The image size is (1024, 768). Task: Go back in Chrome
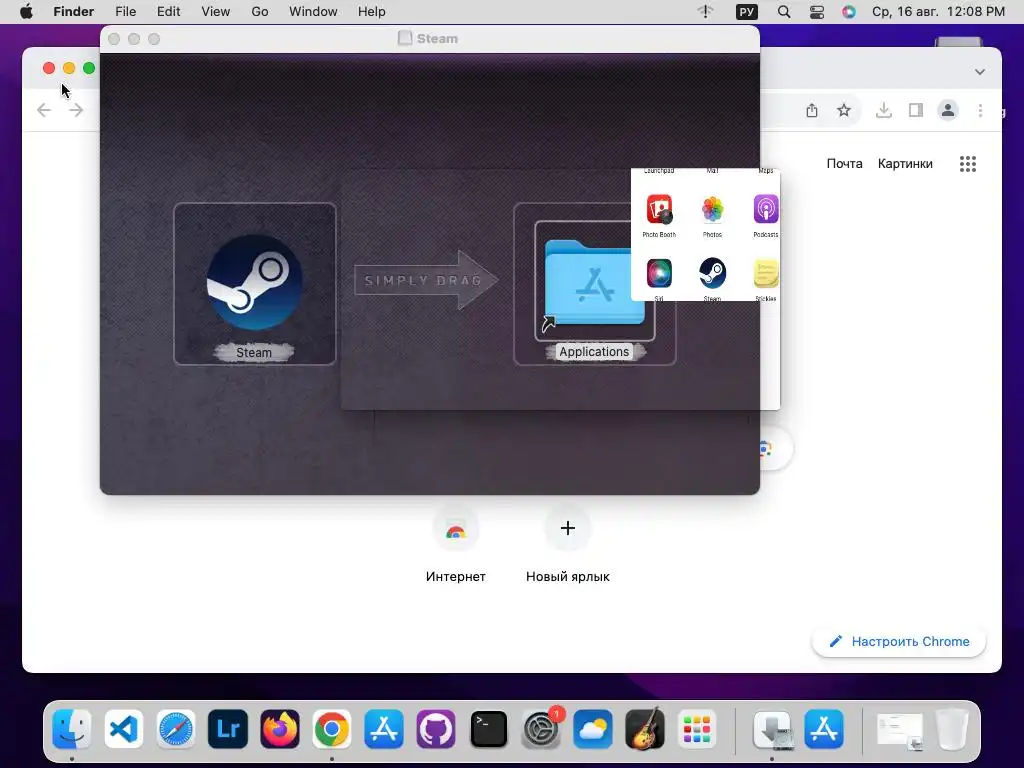44,110
